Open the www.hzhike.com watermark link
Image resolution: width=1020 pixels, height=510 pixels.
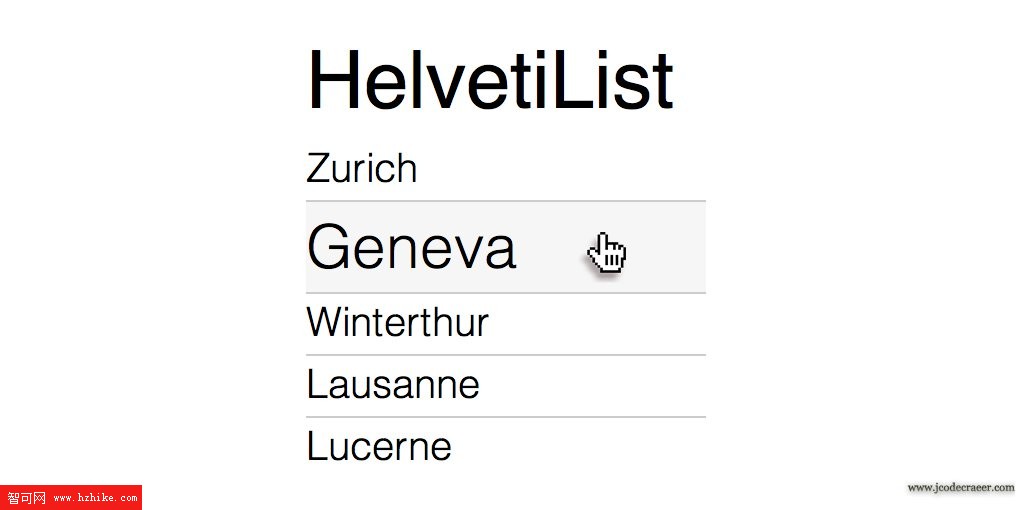[x=96, y=499]
